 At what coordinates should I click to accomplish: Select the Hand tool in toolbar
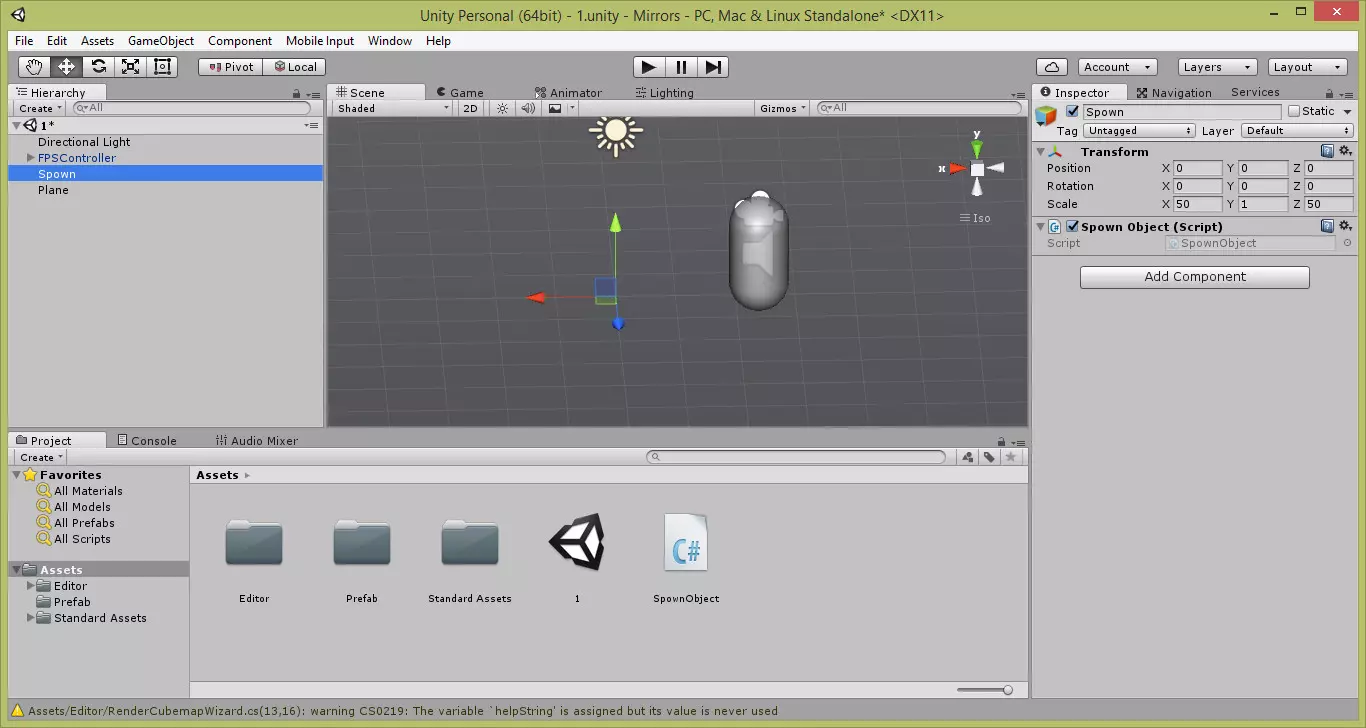click(x=34, y=67)
